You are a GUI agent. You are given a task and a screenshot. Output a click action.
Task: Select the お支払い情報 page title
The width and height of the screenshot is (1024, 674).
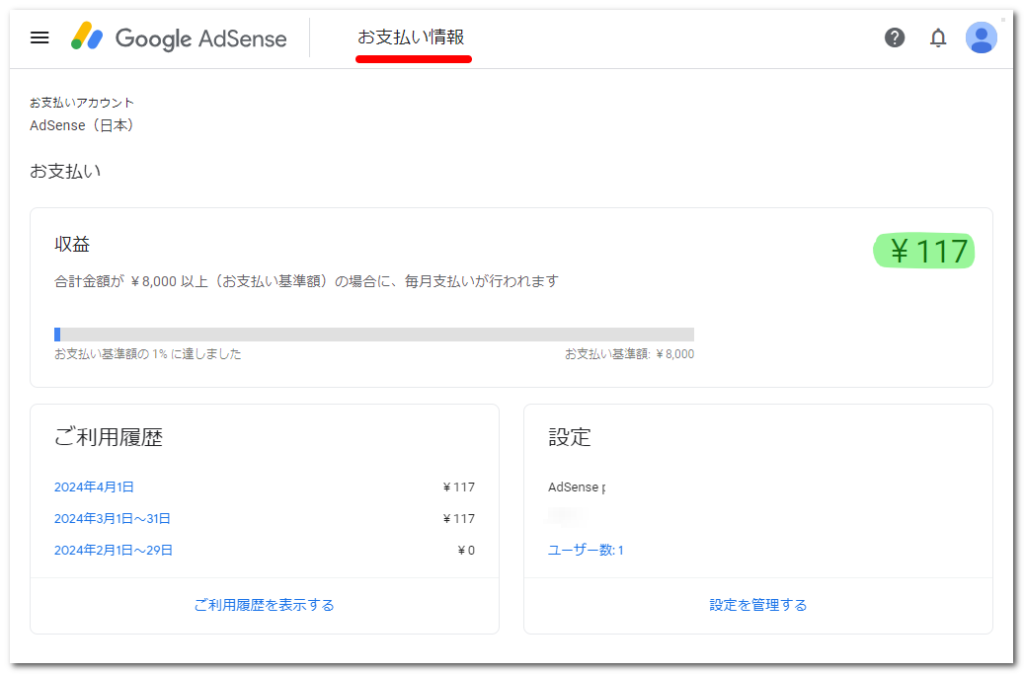[x=411, y=37]
